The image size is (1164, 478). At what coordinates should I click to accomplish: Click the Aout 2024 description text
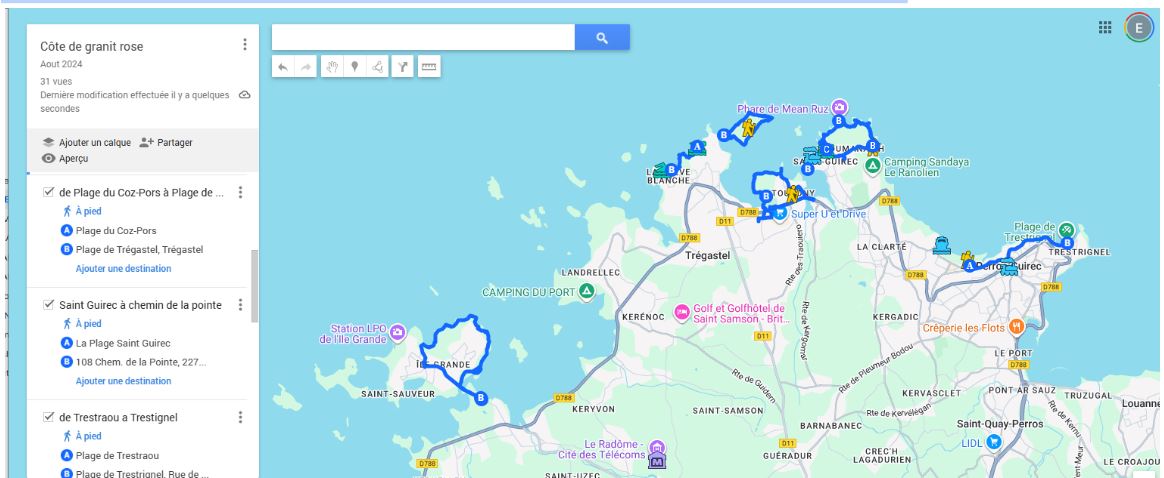pos(62,65)
